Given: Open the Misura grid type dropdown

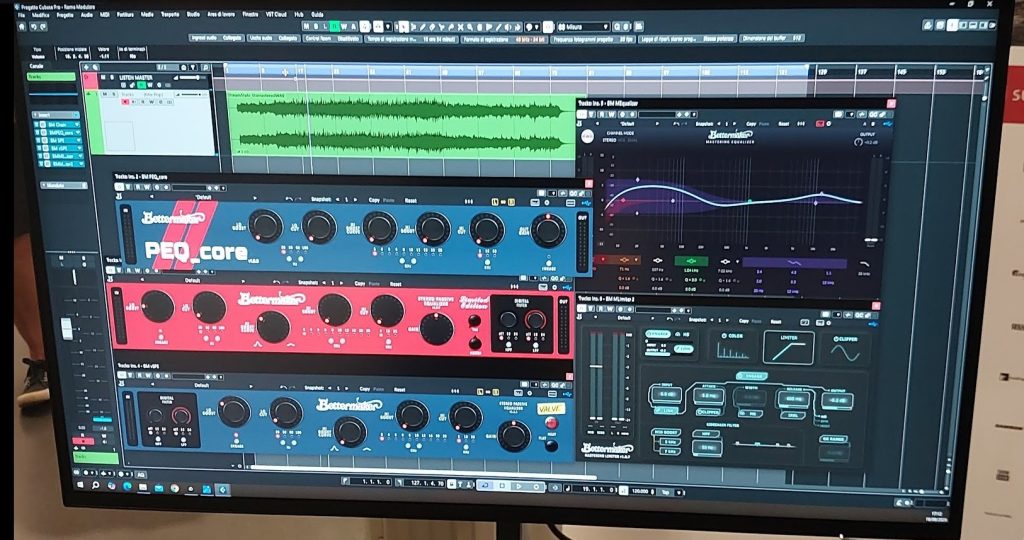Looking at the screenshot, I should (x=584, y=27).
